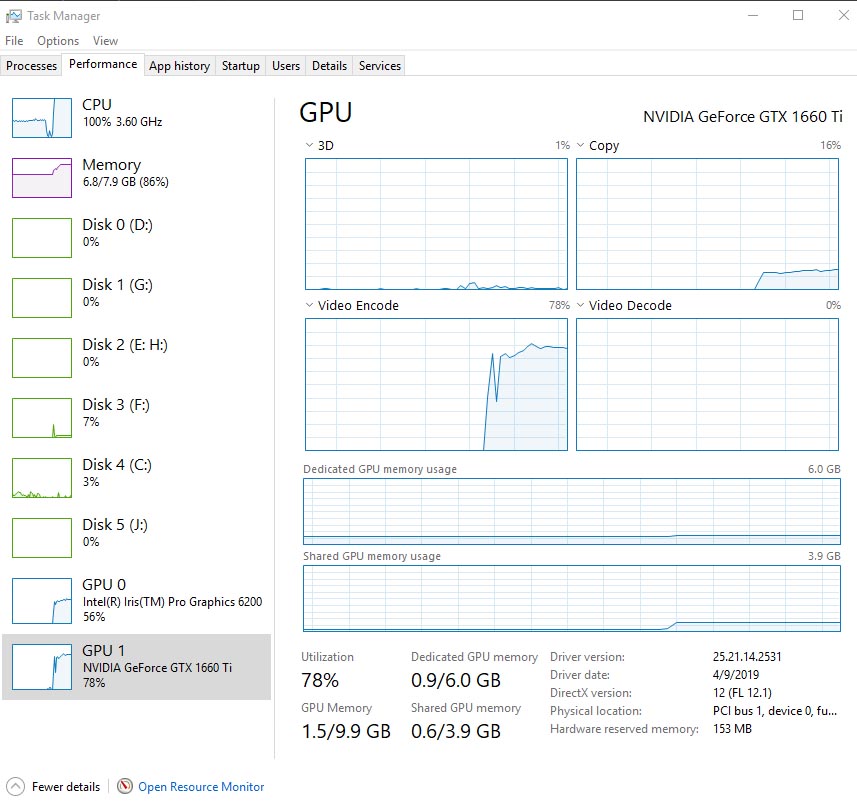Click the Task Manager app icon in title bar
The width and height of the screenshot is (857, 805).
[x=13, y=16]
